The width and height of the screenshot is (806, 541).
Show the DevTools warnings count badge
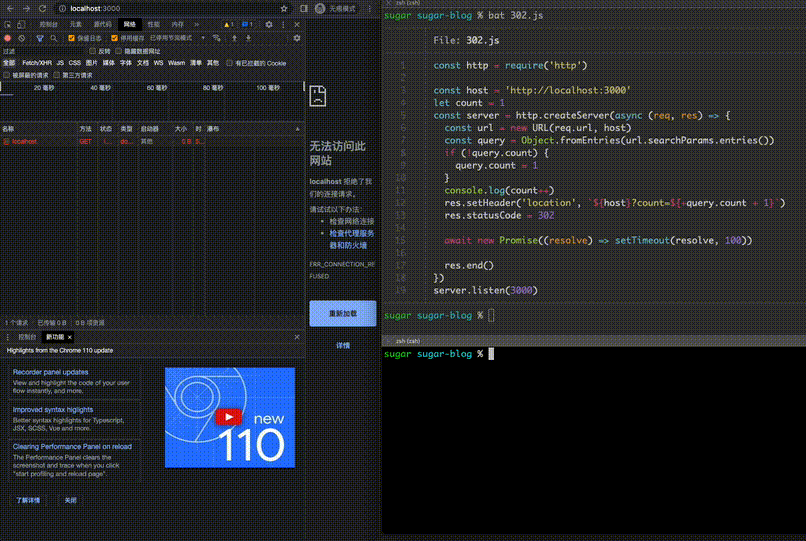[229, 24]
